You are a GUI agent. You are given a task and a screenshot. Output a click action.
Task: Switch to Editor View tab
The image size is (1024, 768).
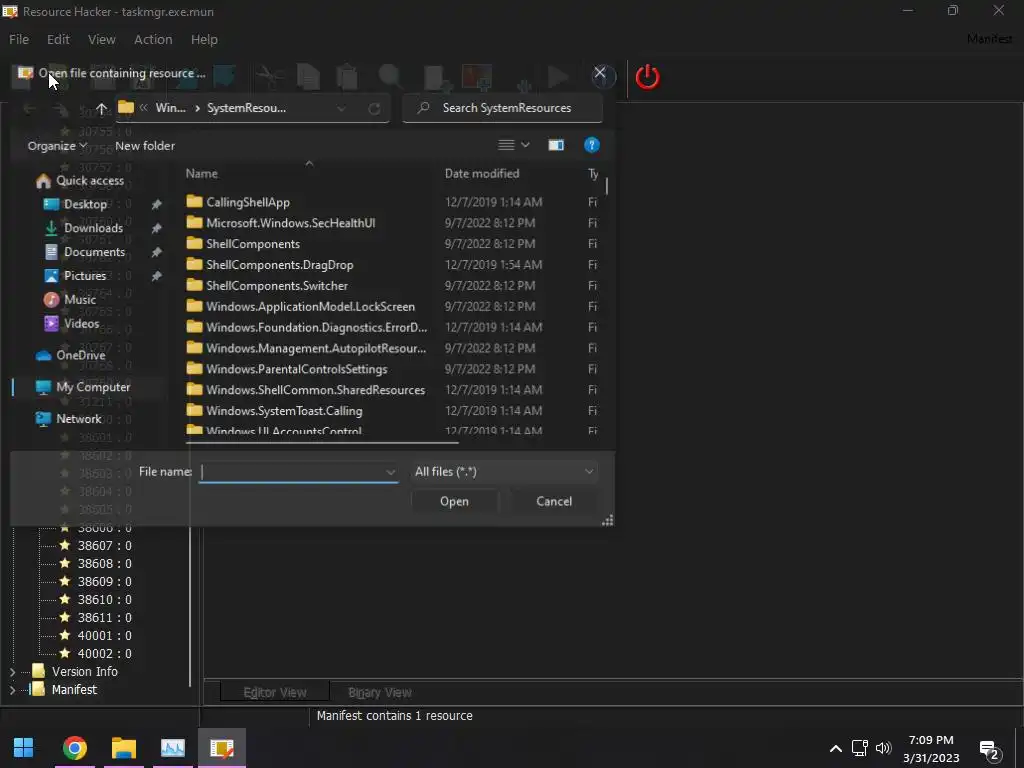click(x=275, y=692)
